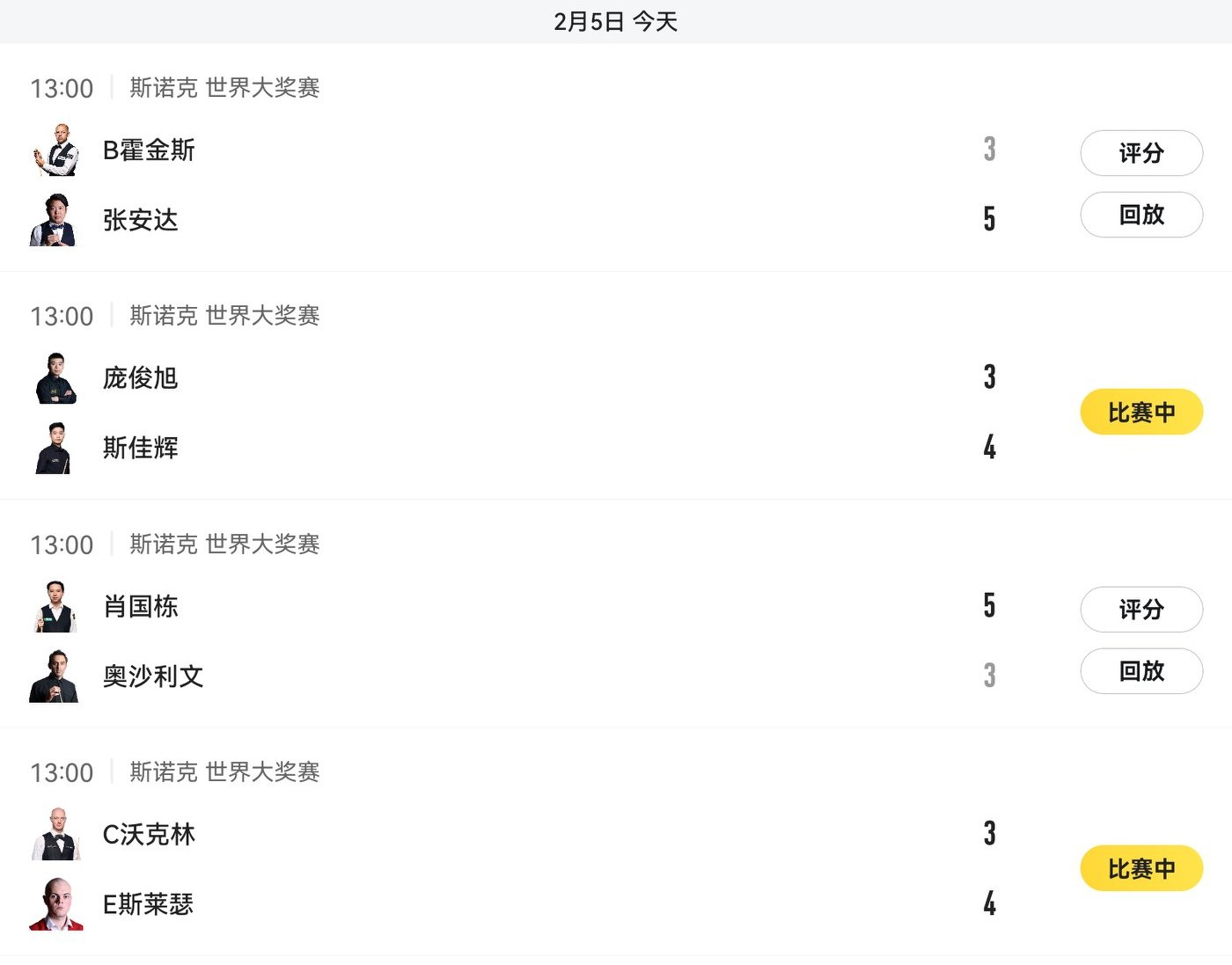Tap 肖国栋 player avatar
1232x965 pixels.
55,606
